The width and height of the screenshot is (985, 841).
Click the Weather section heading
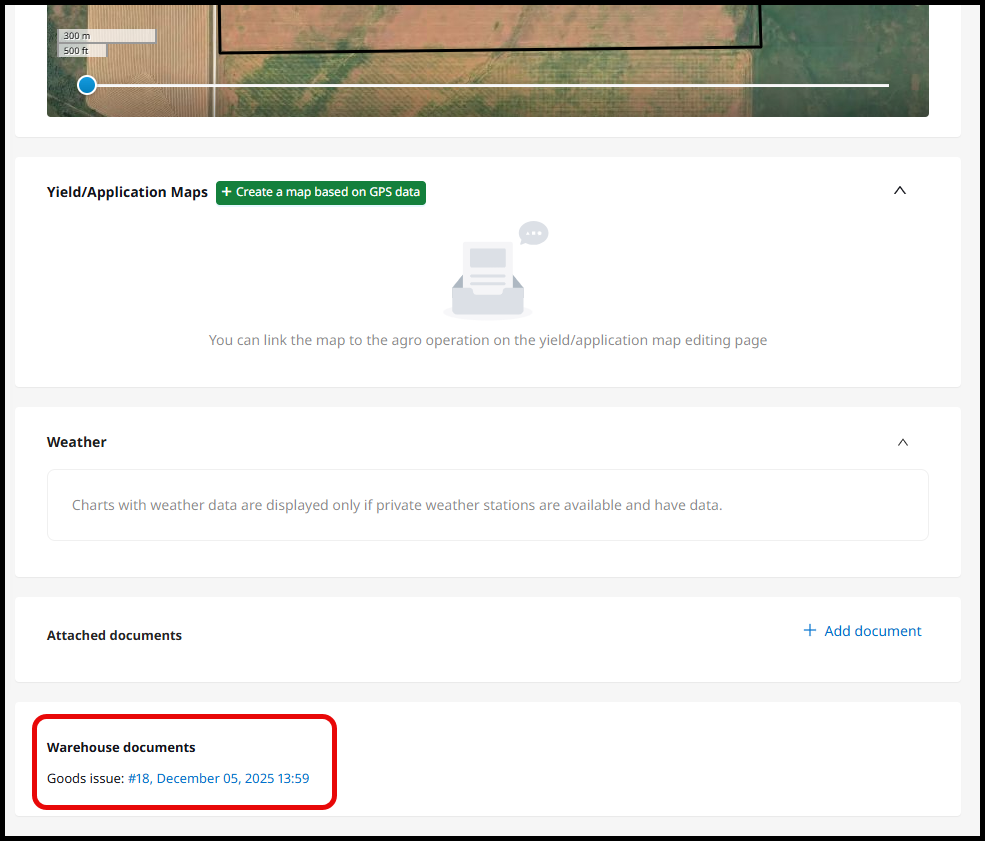pyautogui.click(x=77, y=442)
